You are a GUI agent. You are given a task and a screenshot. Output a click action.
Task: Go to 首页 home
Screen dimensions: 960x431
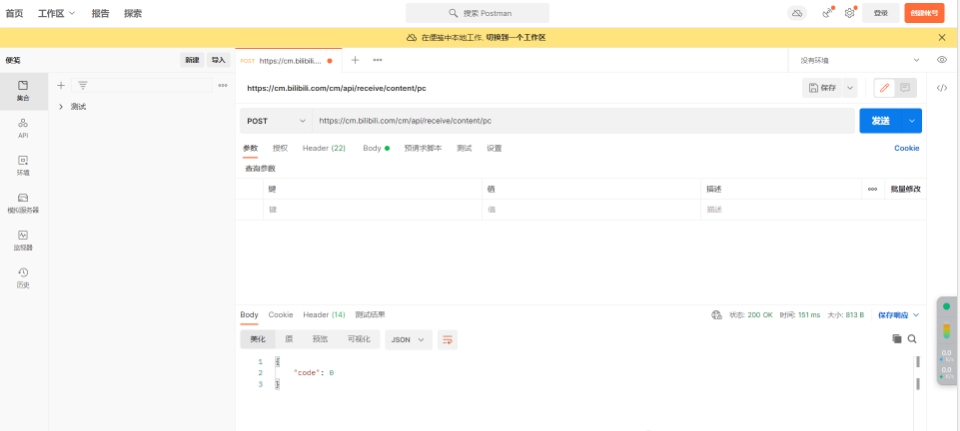tap(14, 13)
